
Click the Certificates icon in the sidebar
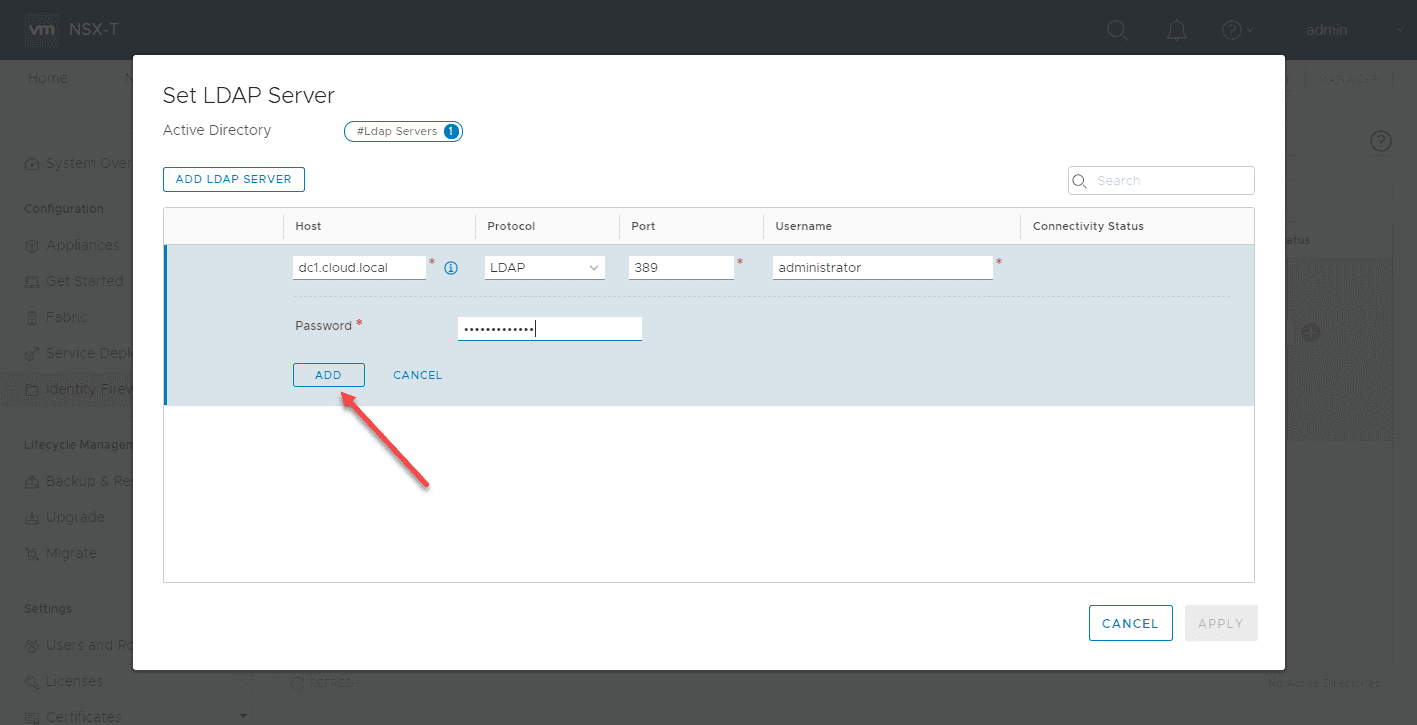coord(33,715)
